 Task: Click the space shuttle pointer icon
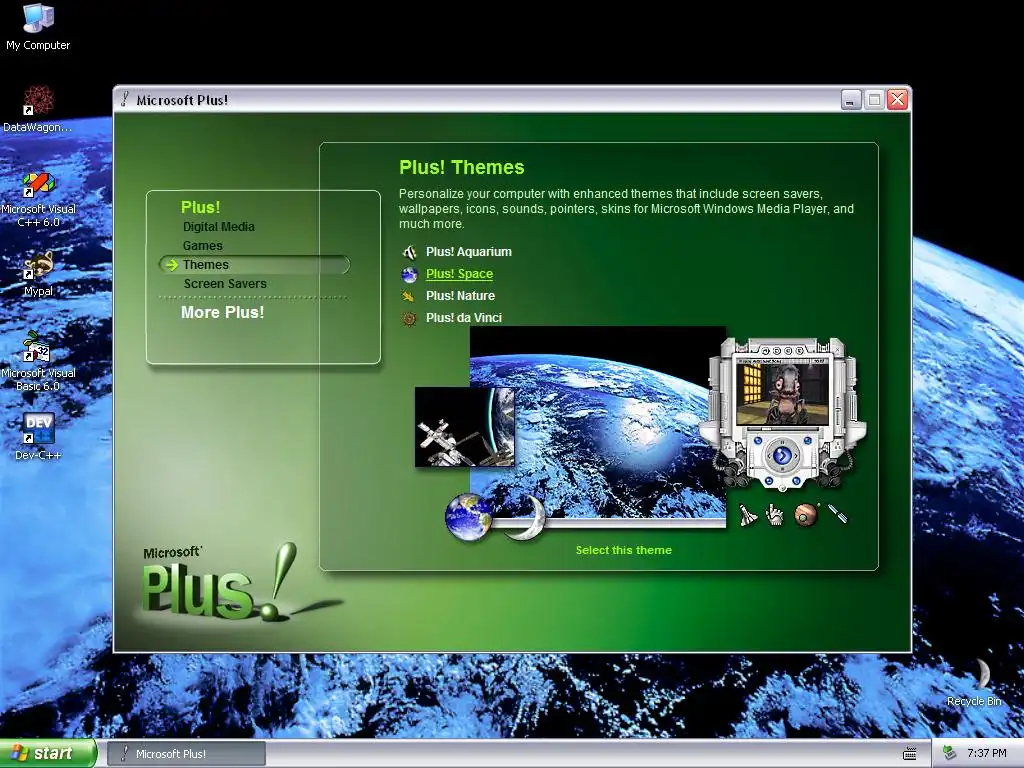pyautogui.click(x=748, y=515)
